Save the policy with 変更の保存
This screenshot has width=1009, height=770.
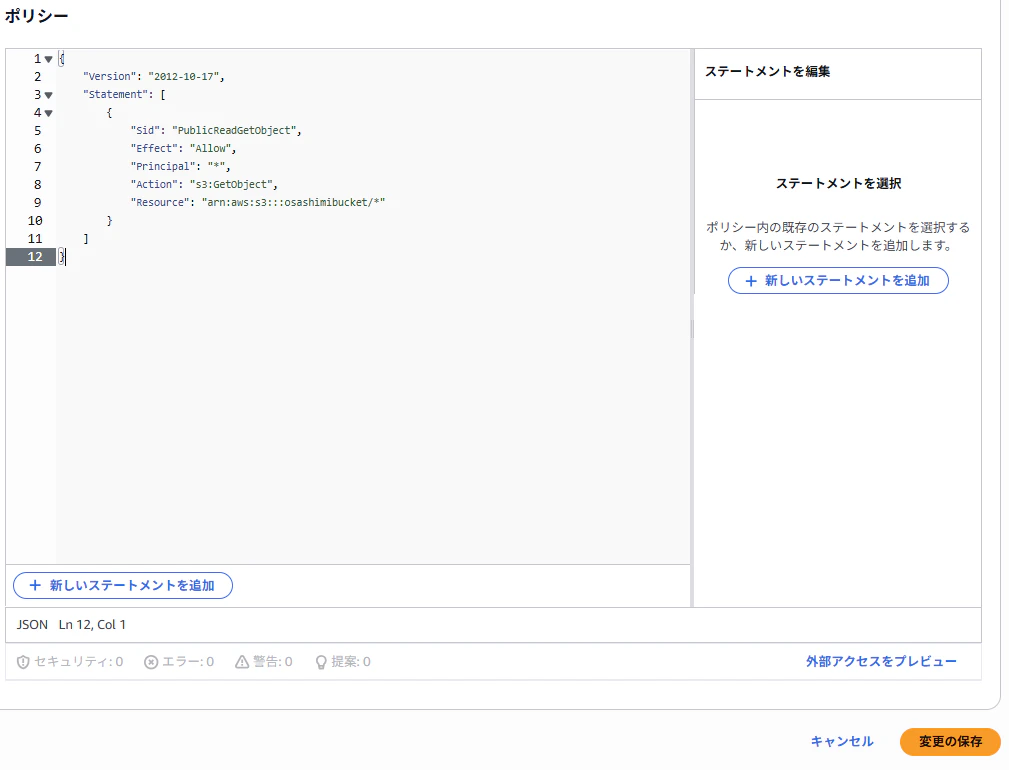click(x=950, y=742)
